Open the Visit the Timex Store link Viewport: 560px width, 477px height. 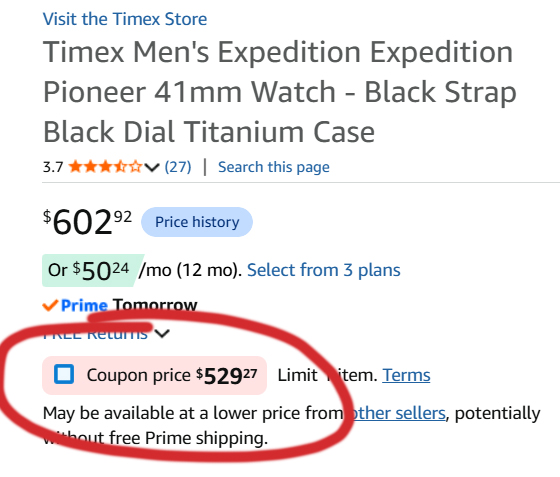pos(125,19)
